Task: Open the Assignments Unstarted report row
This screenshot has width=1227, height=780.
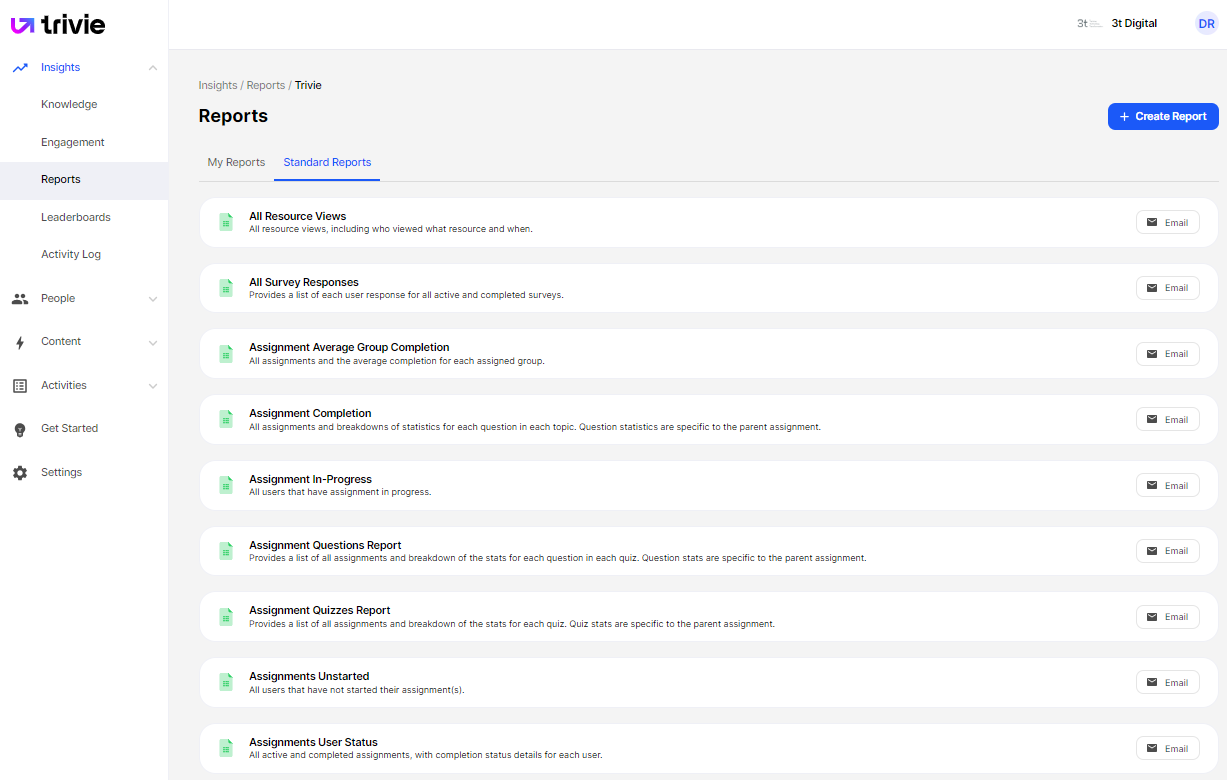Action: pyautogui.click(x=309, y=677)
